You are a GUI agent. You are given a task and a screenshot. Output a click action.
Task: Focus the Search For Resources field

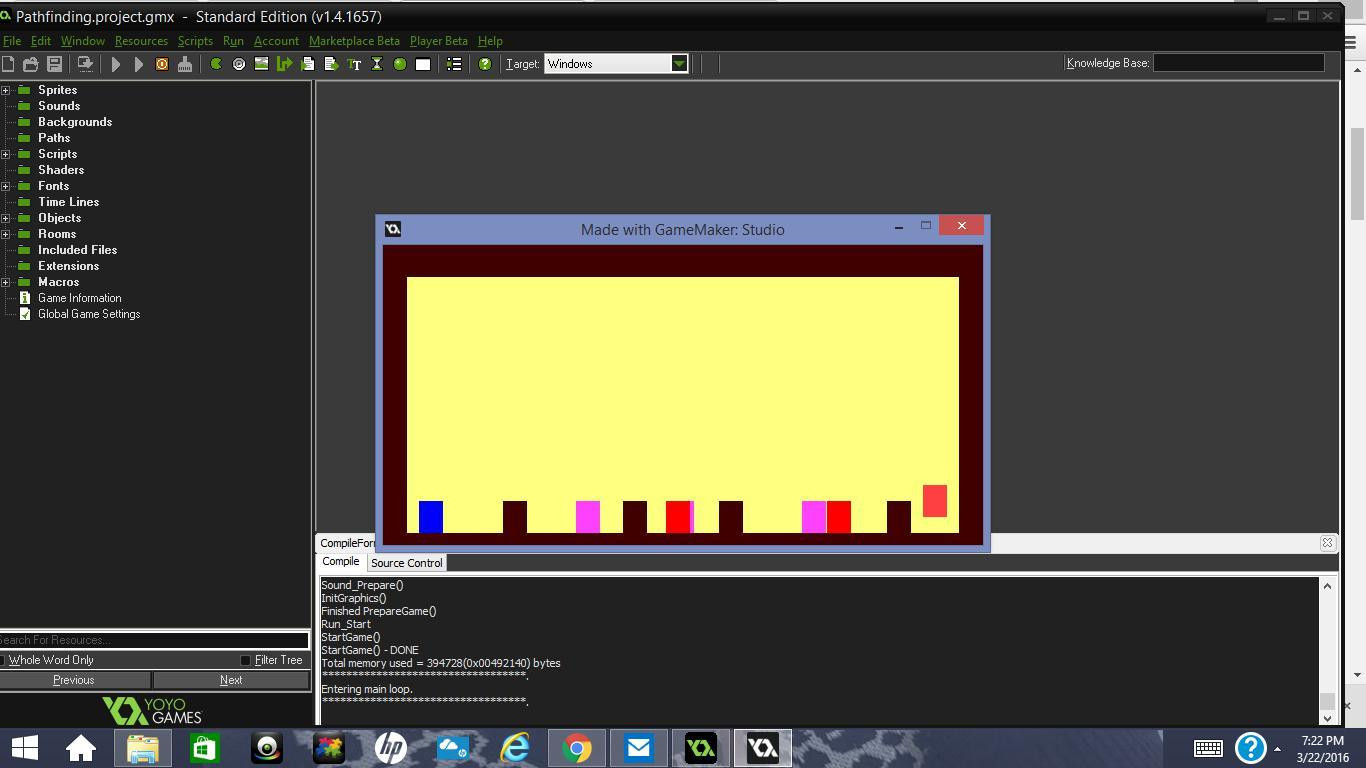tap(154, 640)
